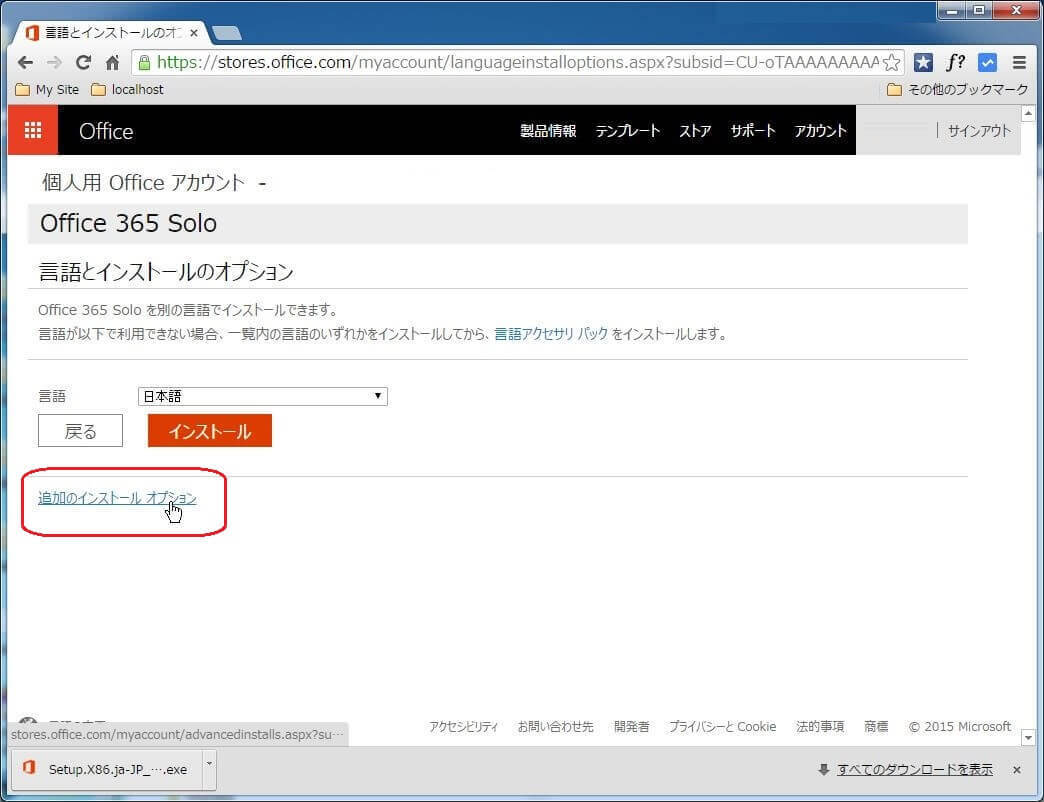Screen dimensions: 1044x802
Task: Open the その他のブックマーク folder
Action: pyautogui.click(x=957, y=90)
